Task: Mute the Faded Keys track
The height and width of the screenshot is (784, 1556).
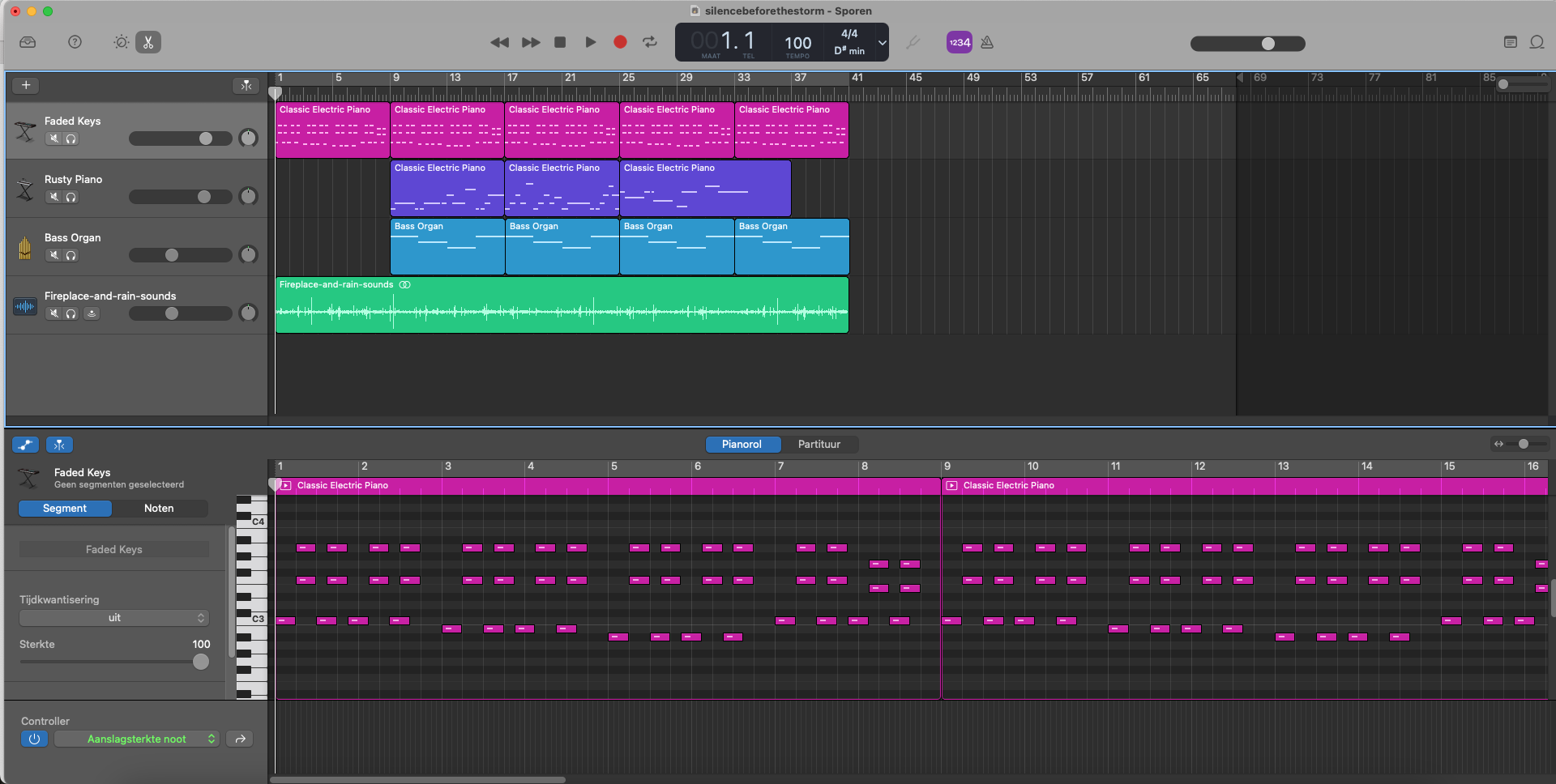Action: click(53, 138)
